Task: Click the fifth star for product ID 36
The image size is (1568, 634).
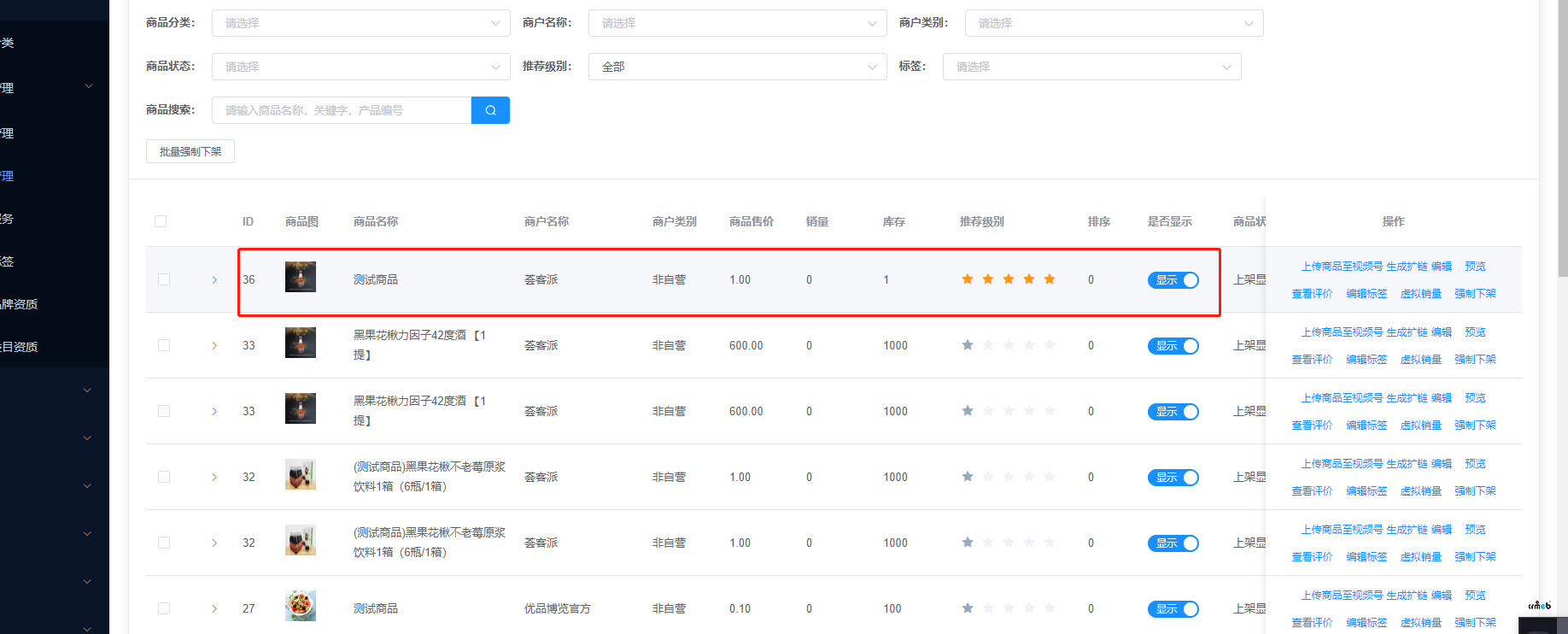Action: [1050, 279]
